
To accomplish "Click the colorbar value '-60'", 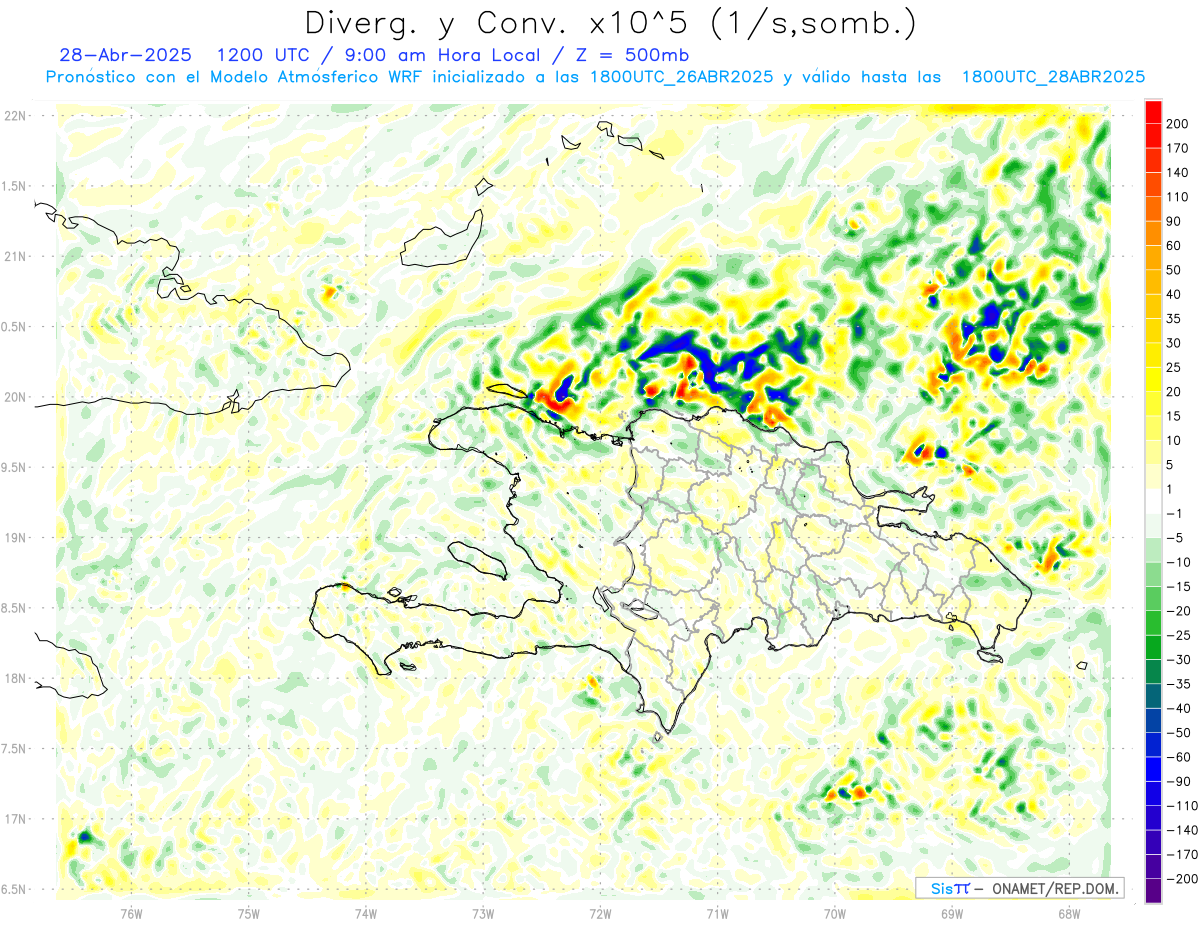I will pyautogui.click(x=1178, y=757).
